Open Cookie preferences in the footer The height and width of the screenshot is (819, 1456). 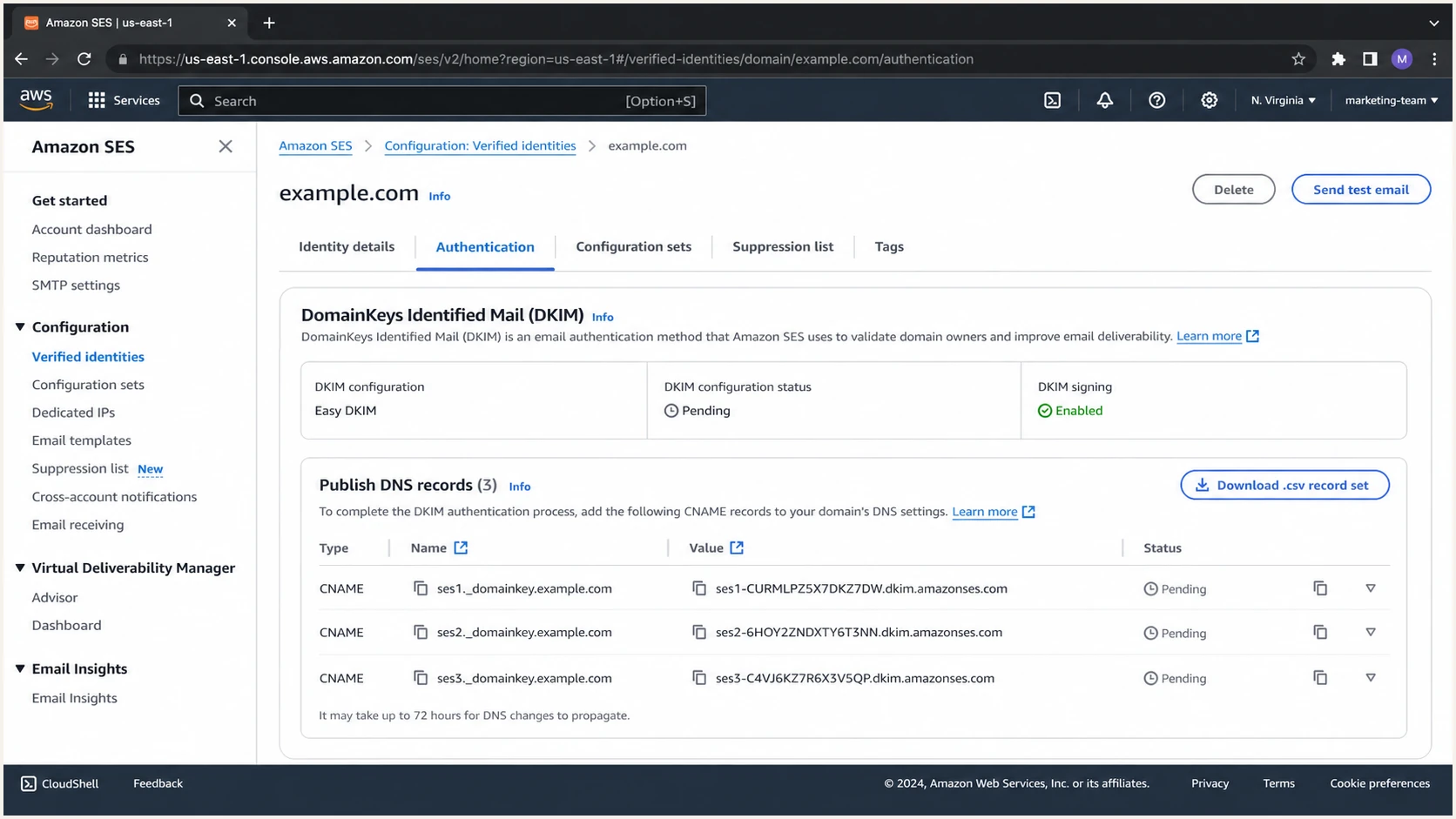(1379, 783)
